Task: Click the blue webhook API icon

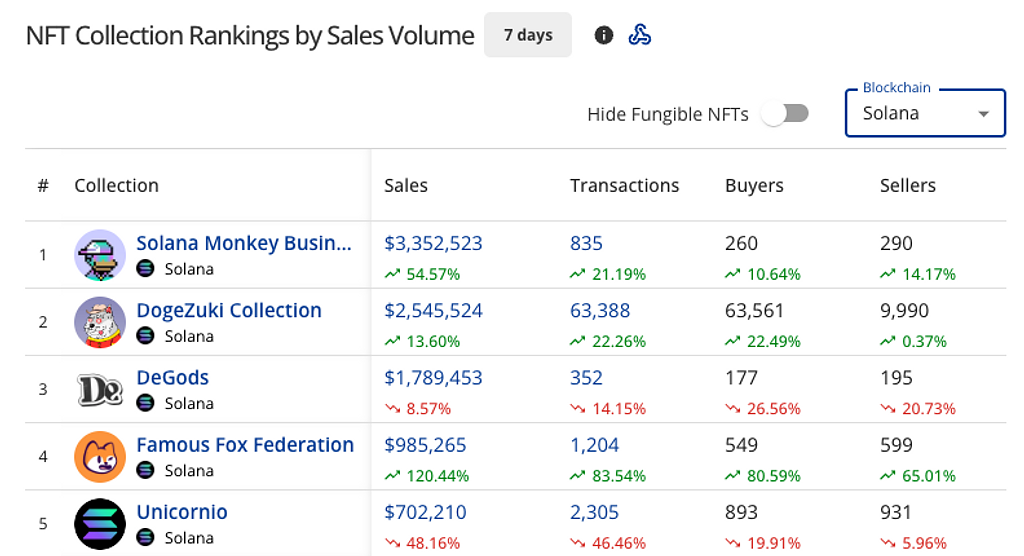Action: click(x=640, y=36)
